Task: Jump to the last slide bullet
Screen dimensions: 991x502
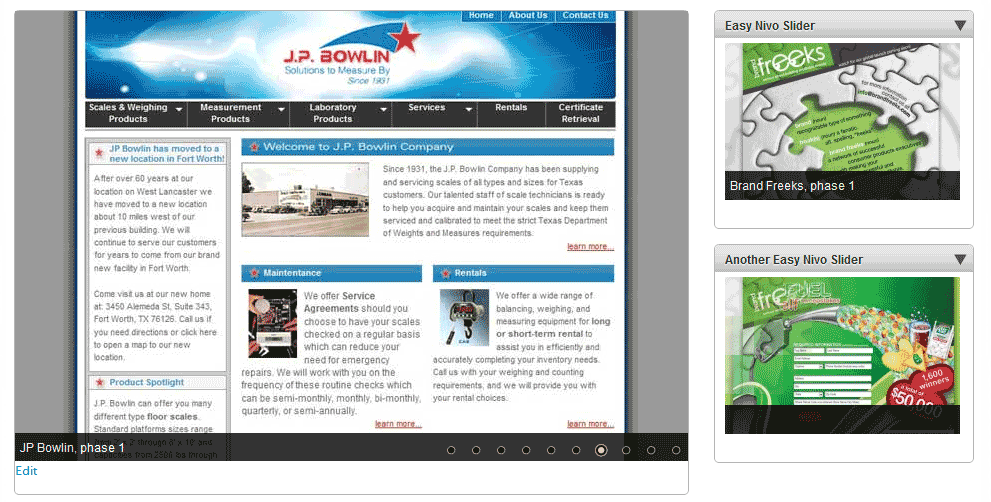Action: (676, 450)
